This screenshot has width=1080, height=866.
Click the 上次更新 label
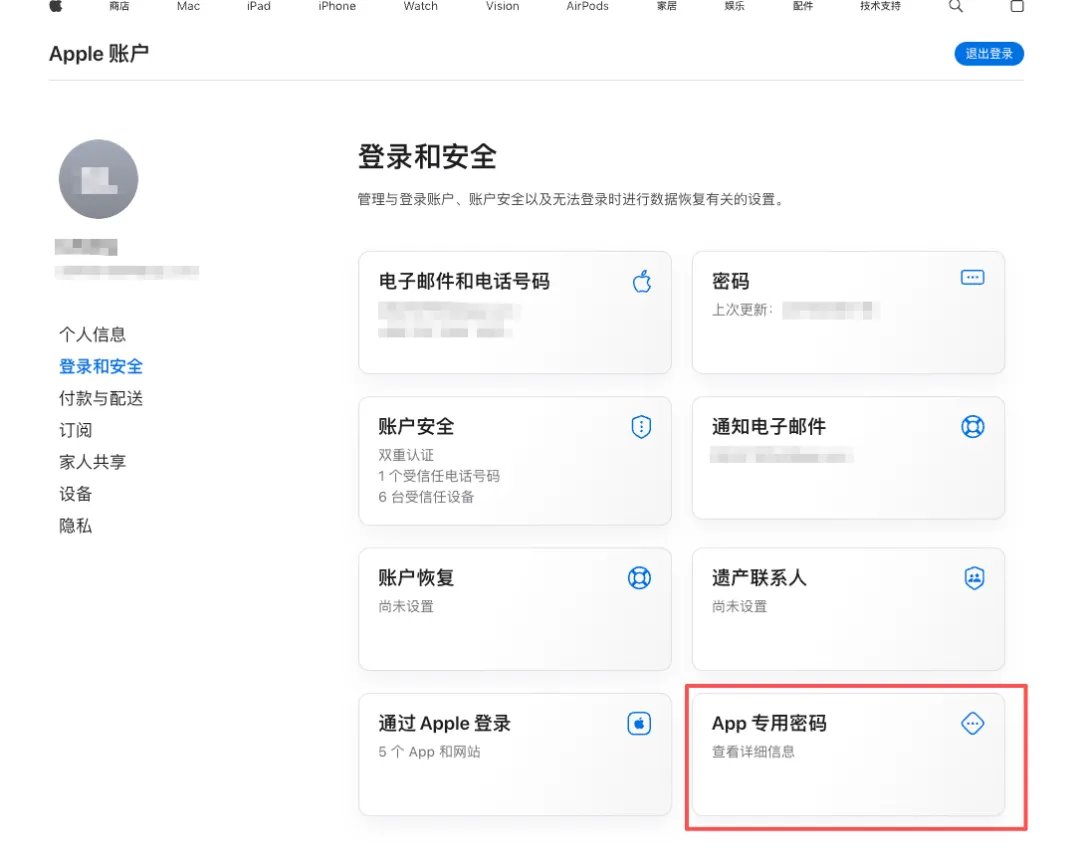click(742, 310)
